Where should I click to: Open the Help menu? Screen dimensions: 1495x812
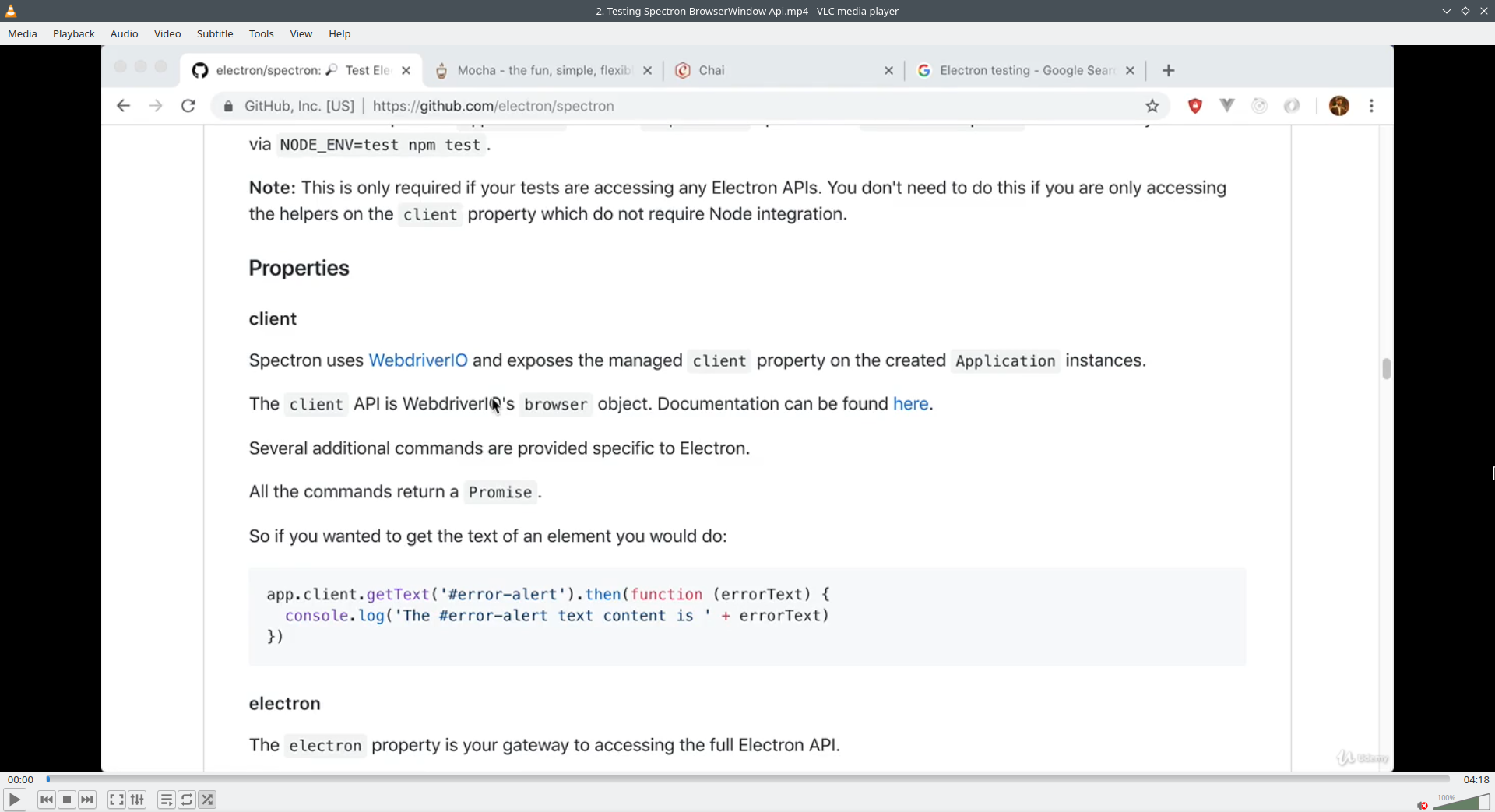[x=339, y=33]
